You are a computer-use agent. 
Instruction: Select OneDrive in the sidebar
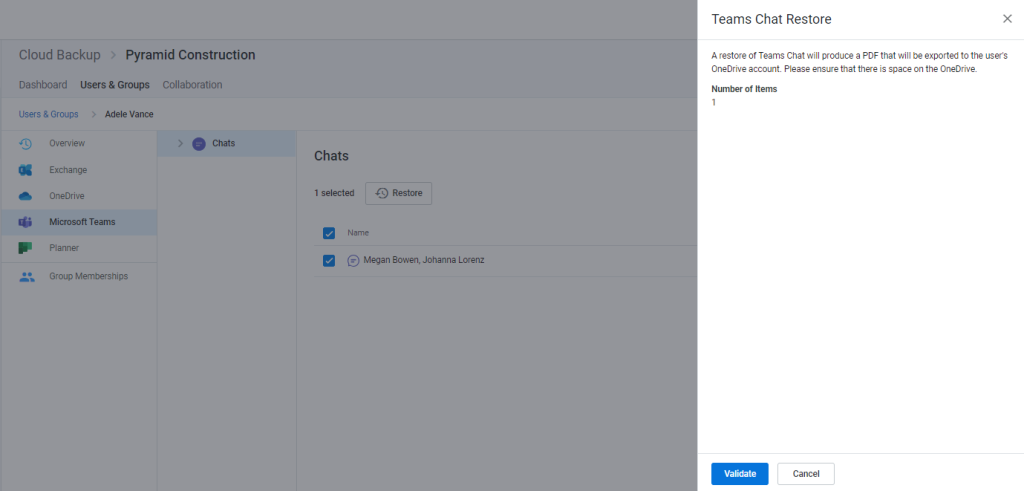coord(78,196)
